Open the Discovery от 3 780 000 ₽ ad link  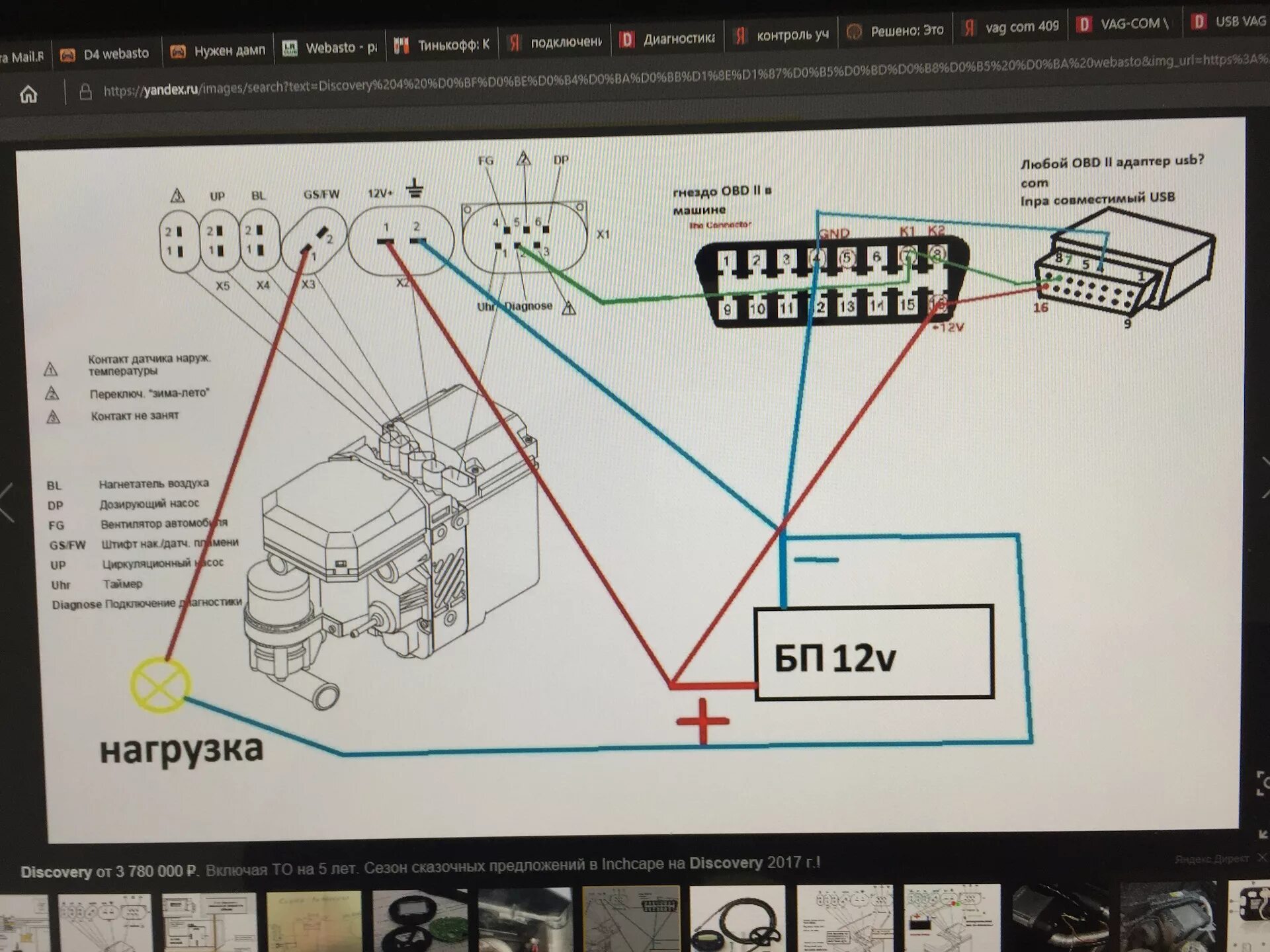(x=109, y=871)
